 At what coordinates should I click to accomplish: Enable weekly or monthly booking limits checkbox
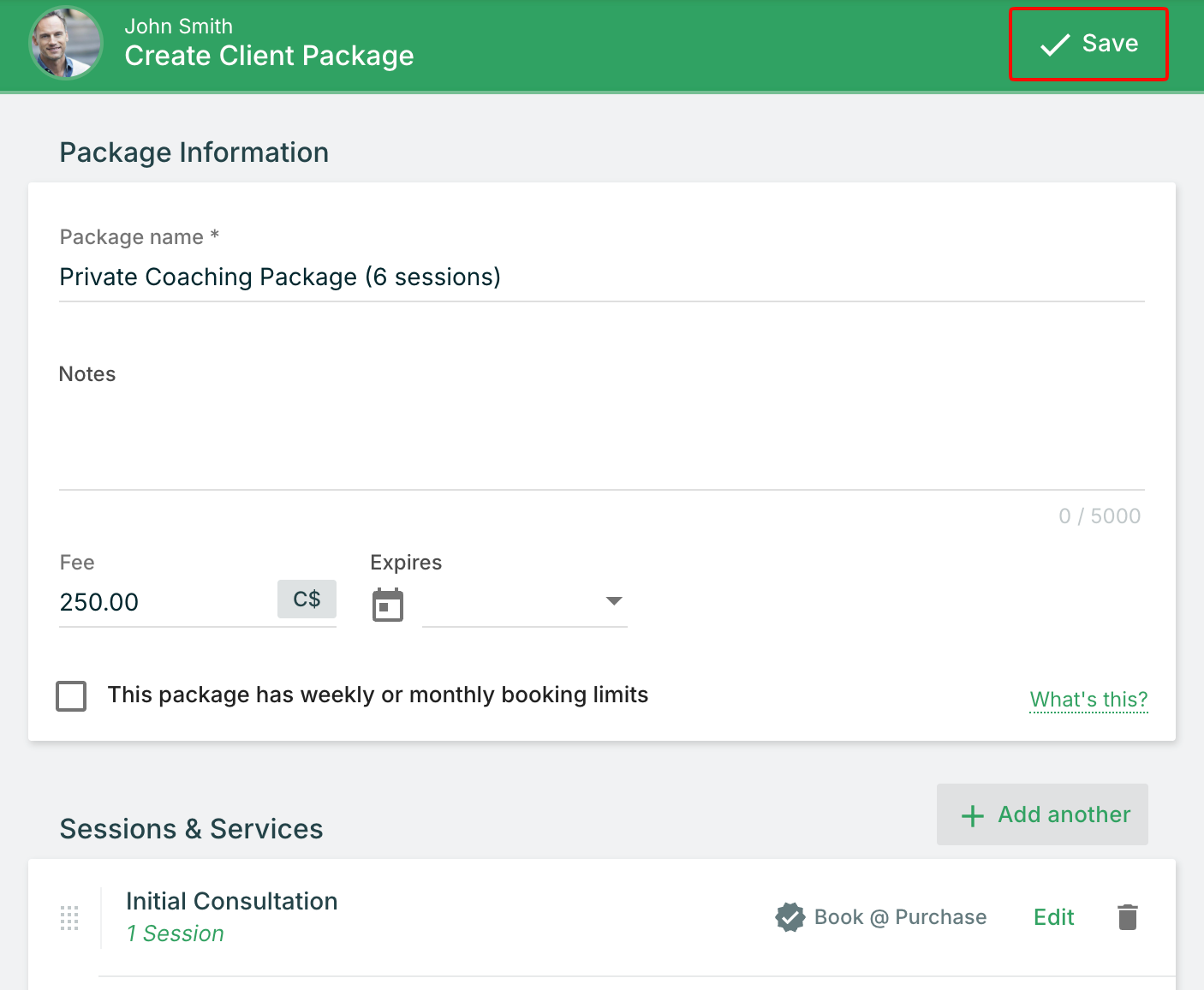[x=71, y=696]
